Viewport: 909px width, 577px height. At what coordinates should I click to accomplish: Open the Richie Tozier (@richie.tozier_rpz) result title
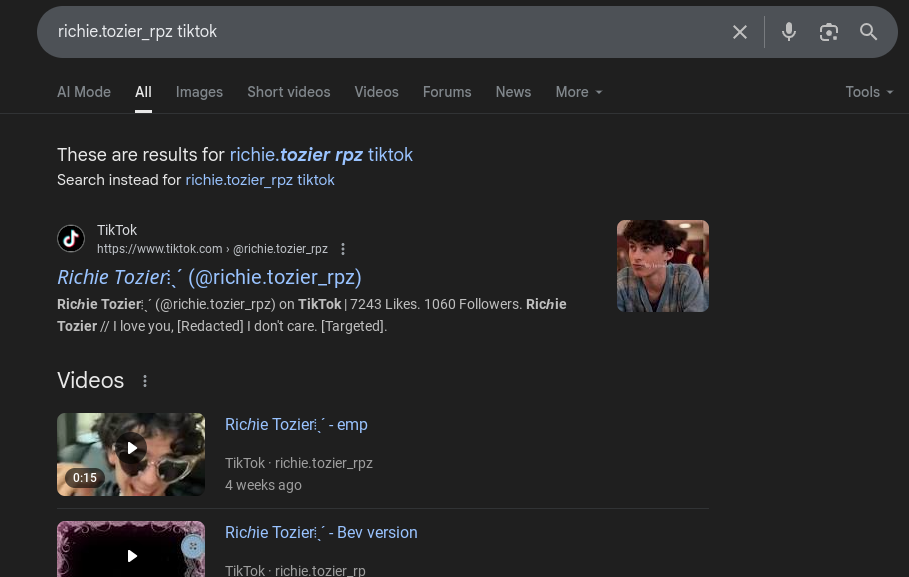(x=209, y=278)
